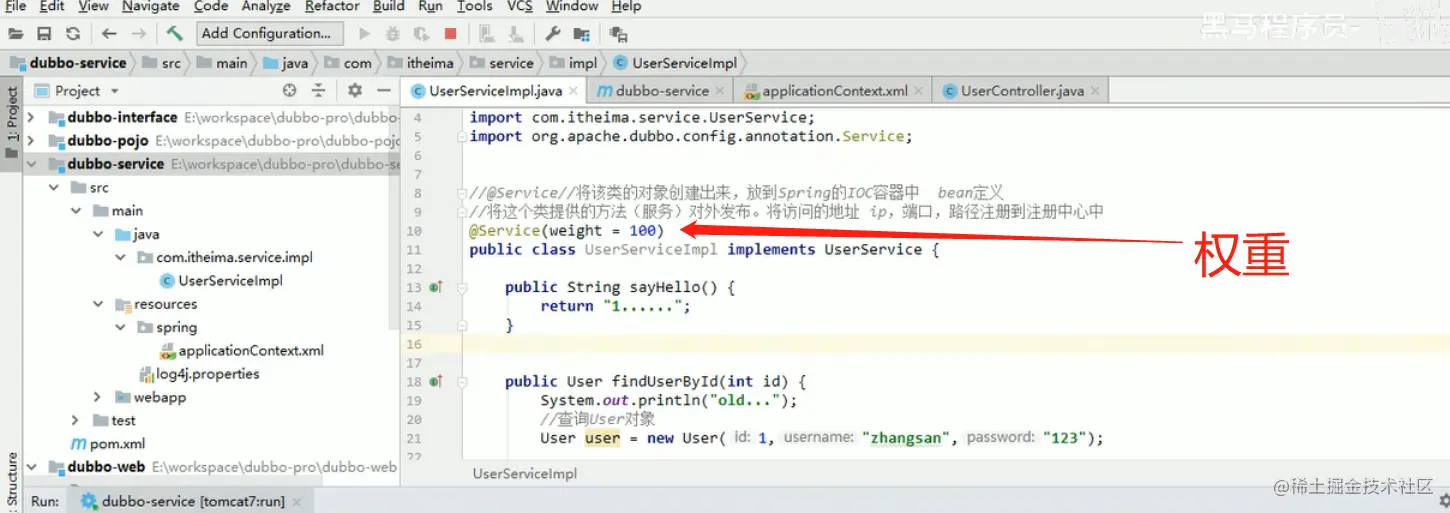Toggle the 1: Project tool window stripe
Screen dimensions: 1450x513
11,122
